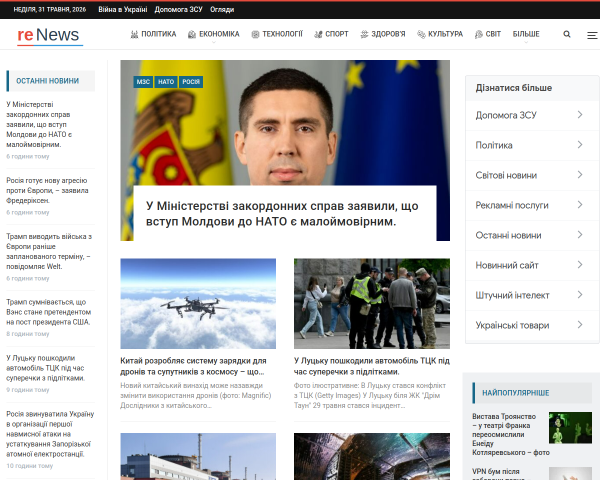600x480 pixels.
Task: Click the Культура menu icon
Action: [x=421, y=34]
